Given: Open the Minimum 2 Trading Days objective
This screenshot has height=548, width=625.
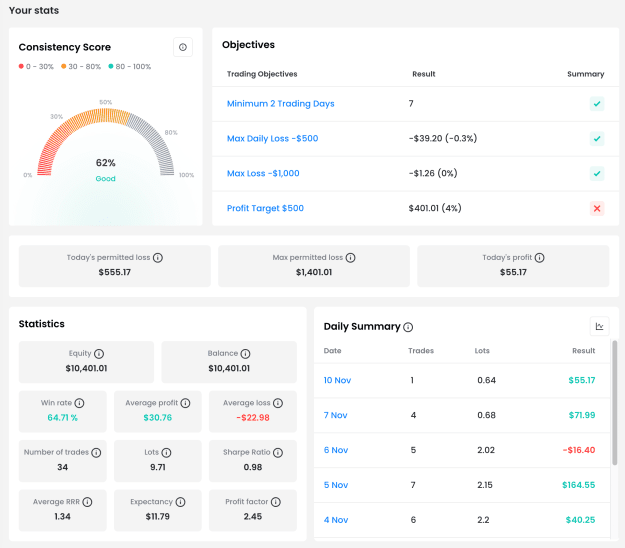Looking at the screenshot, I should coord(281,104).
